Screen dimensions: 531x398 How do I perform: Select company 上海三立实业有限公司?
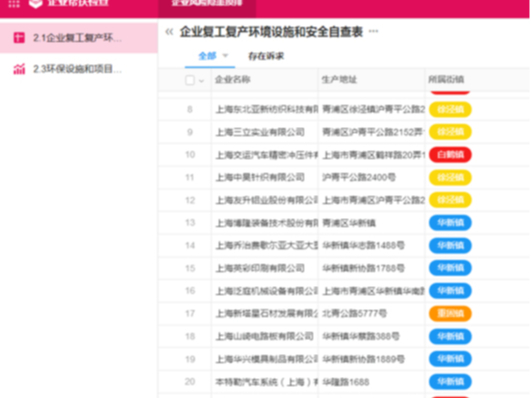point(260,132)
